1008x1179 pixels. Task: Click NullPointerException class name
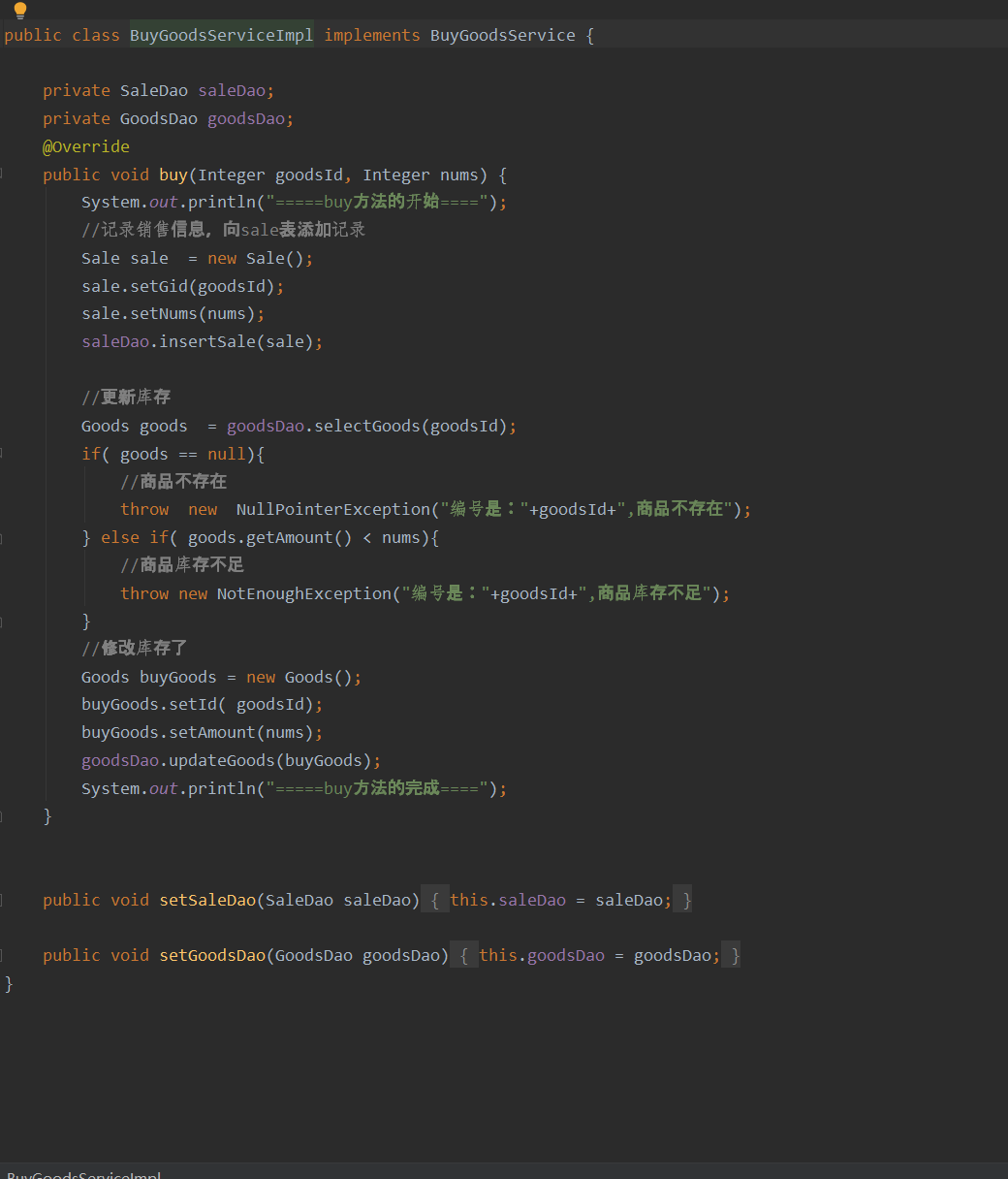(333, 509)
